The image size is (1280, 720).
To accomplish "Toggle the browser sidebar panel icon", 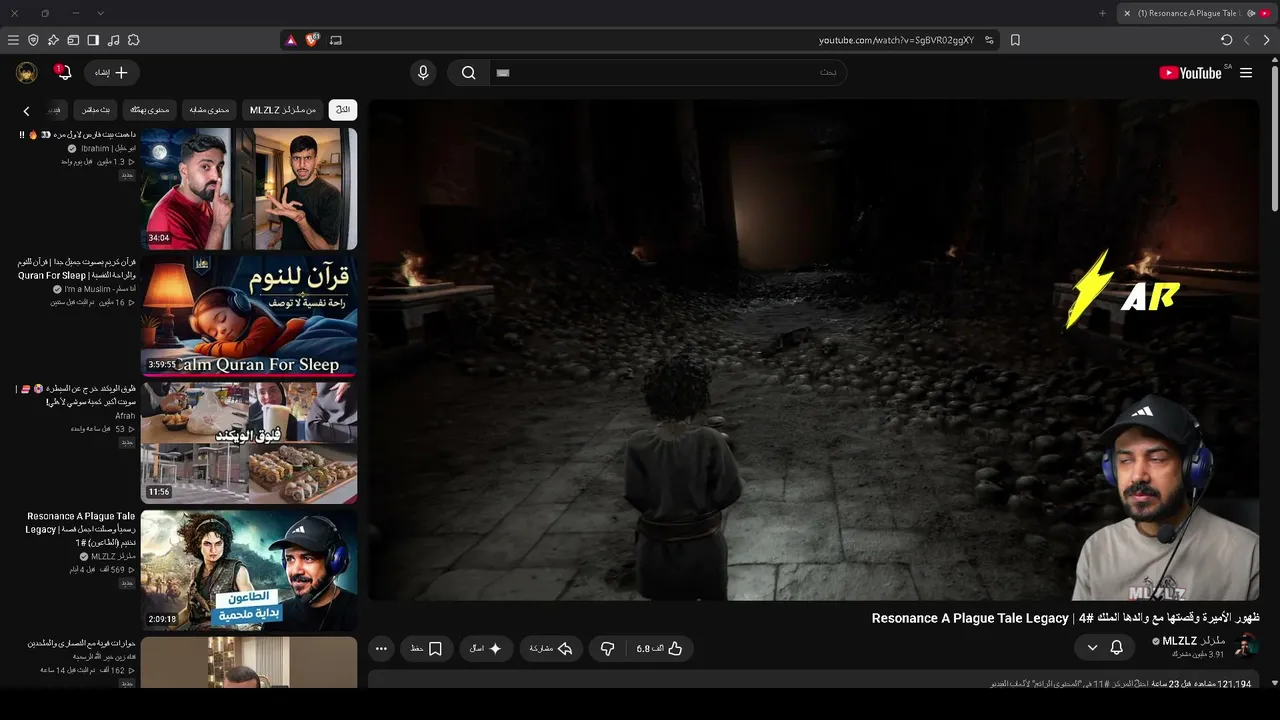I will tap(93, 40).
